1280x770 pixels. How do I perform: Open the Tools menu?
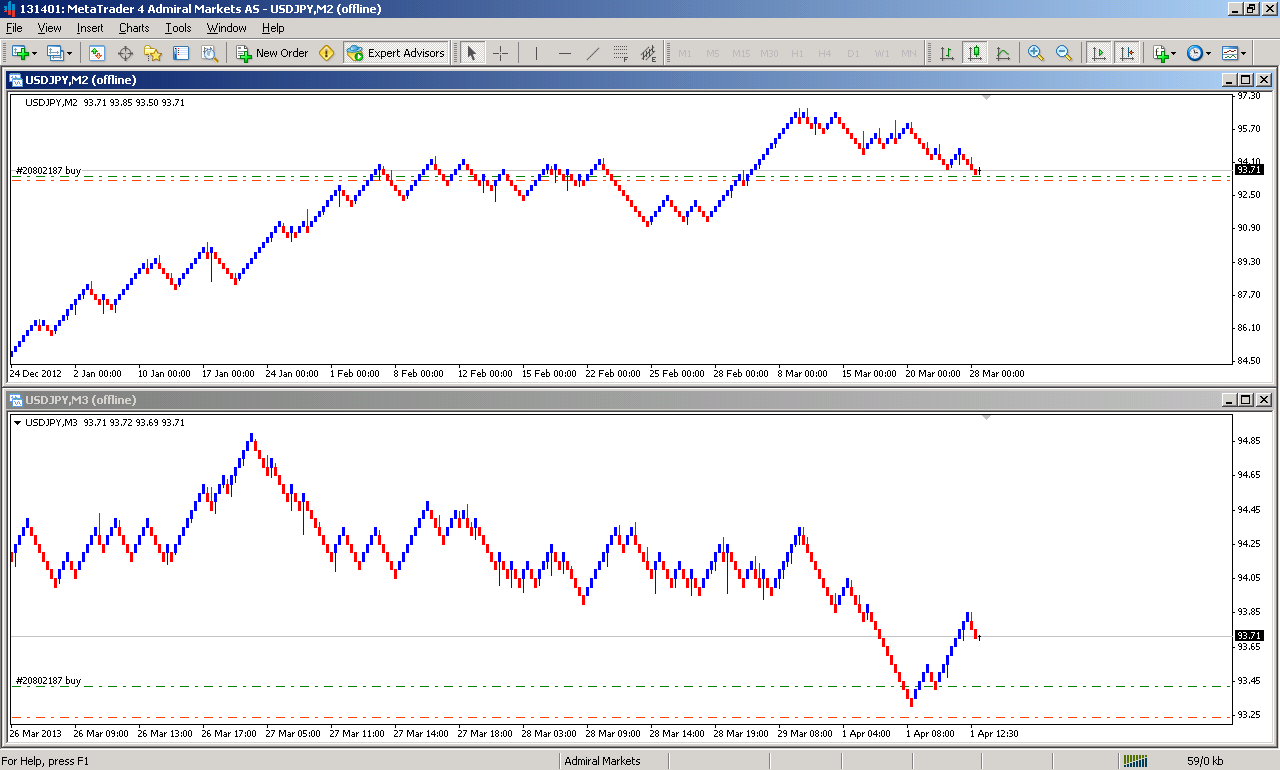click(x=178, y=28)
